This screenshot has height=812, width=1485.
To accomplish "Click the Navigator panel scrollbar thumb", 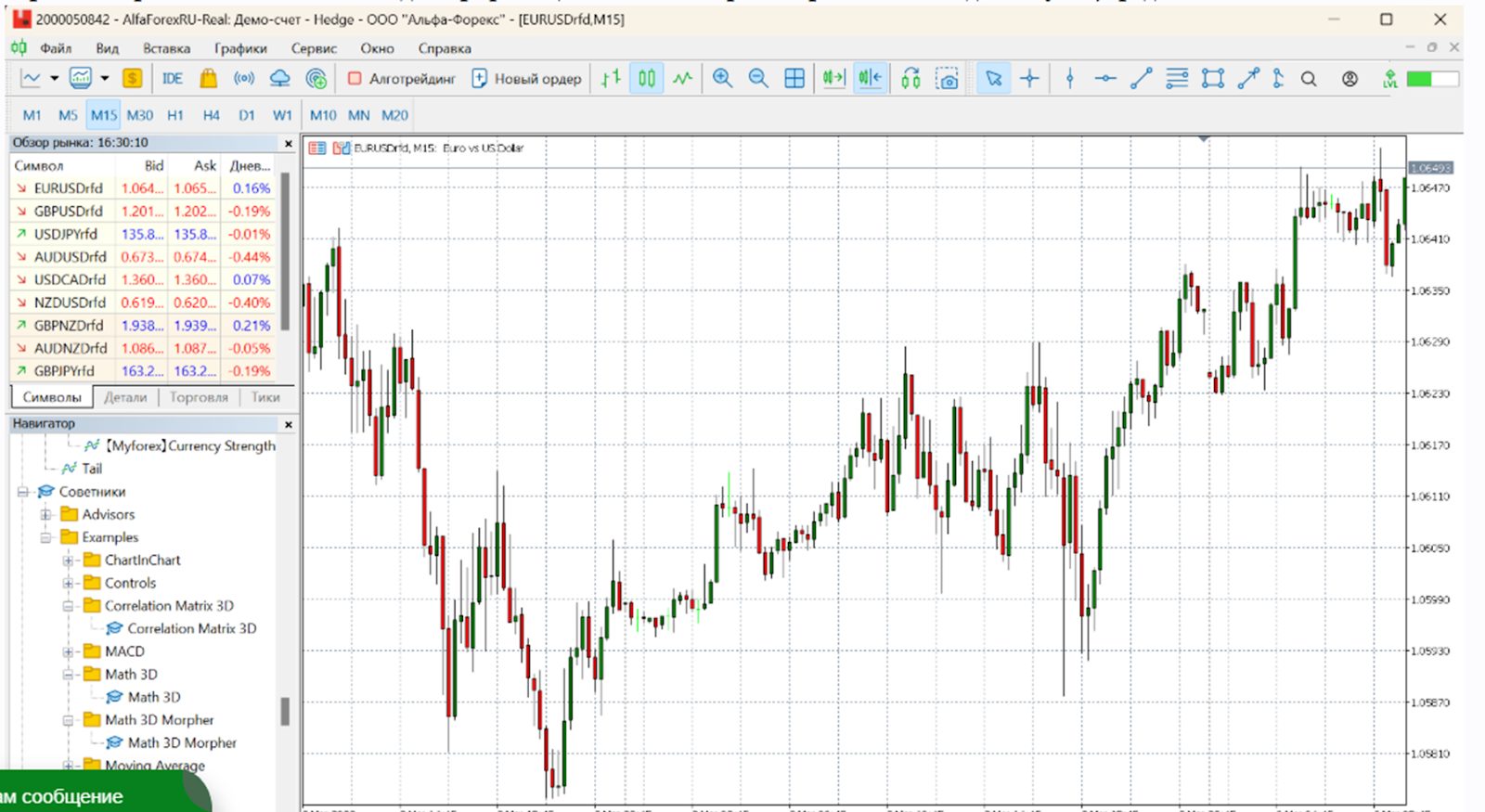I will [285, 711].
